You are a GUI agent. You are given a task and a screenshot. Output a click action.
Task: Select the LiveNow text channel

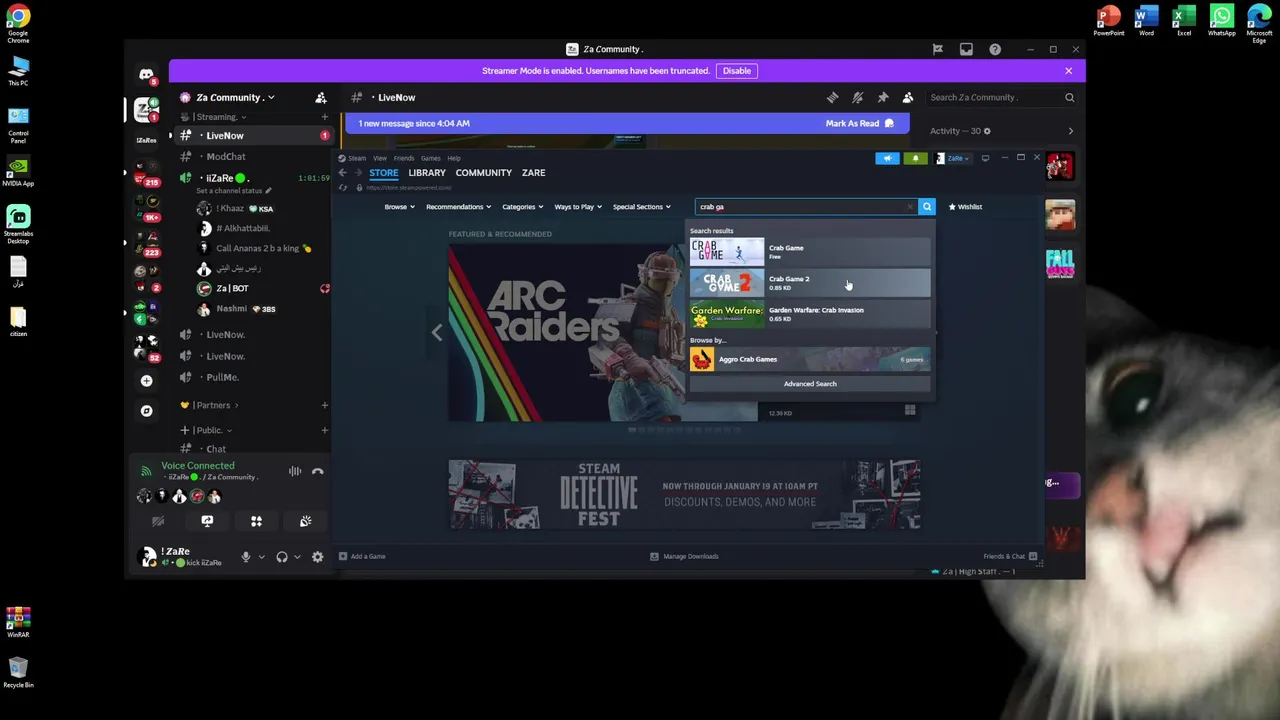(252, 135)
